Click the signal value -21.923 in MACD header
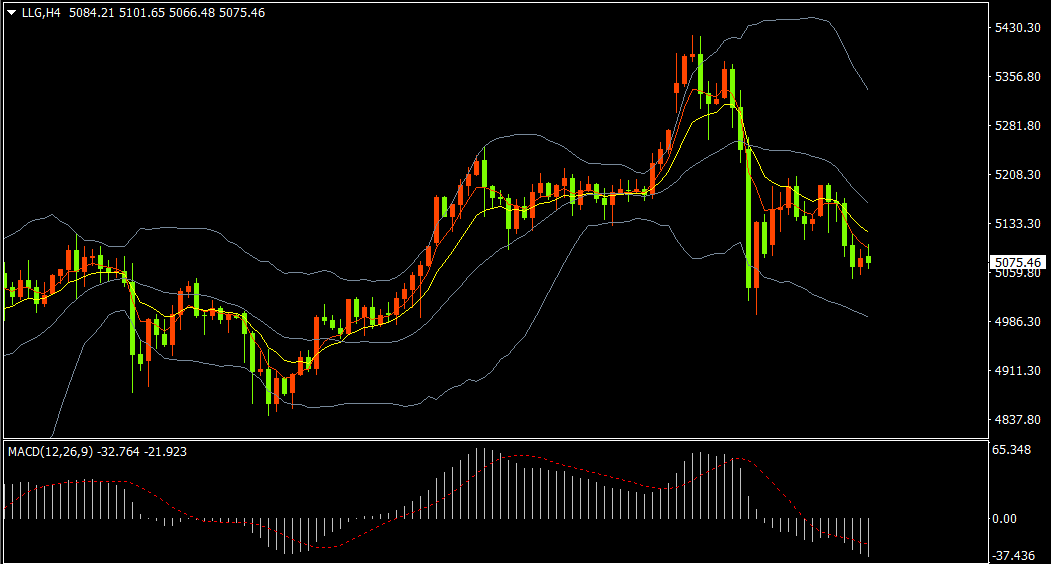Screen dimensions: 1051x564 165,452
